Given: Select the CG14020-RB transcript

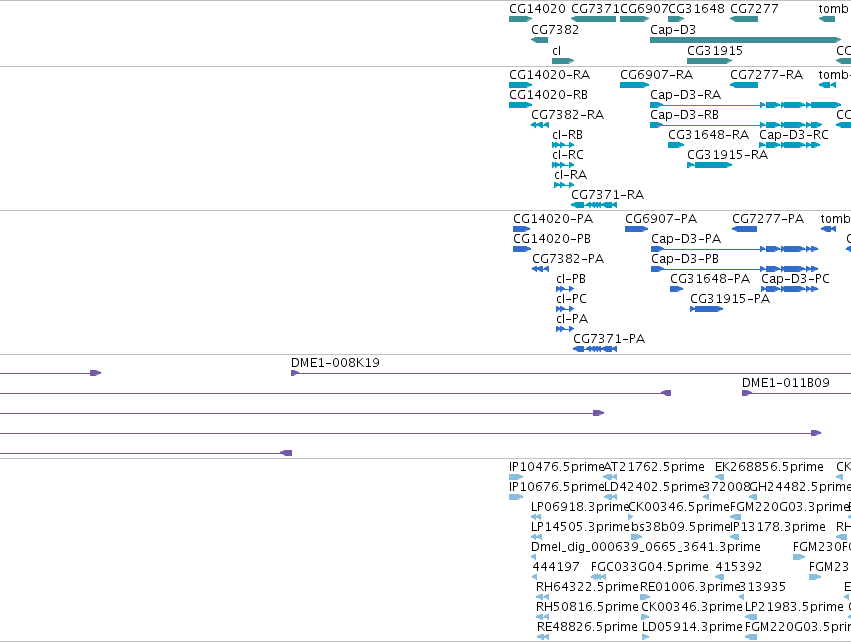Looking at the screenshot, I should [520, 105].
